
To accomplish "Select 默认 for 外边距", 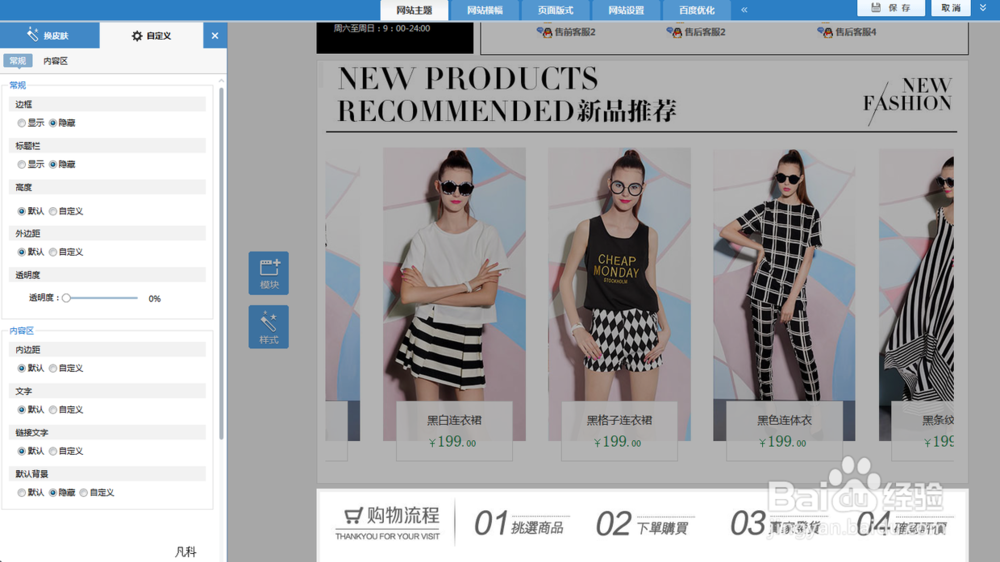I will pyautogui.click(x=22, y=252).
